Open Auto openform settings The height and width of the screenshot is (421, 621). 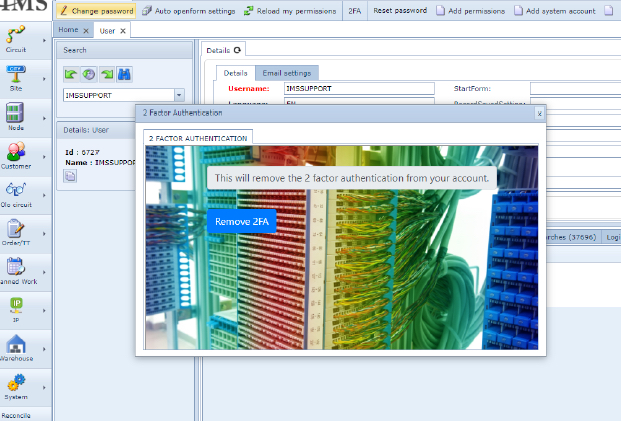(189, 11)
